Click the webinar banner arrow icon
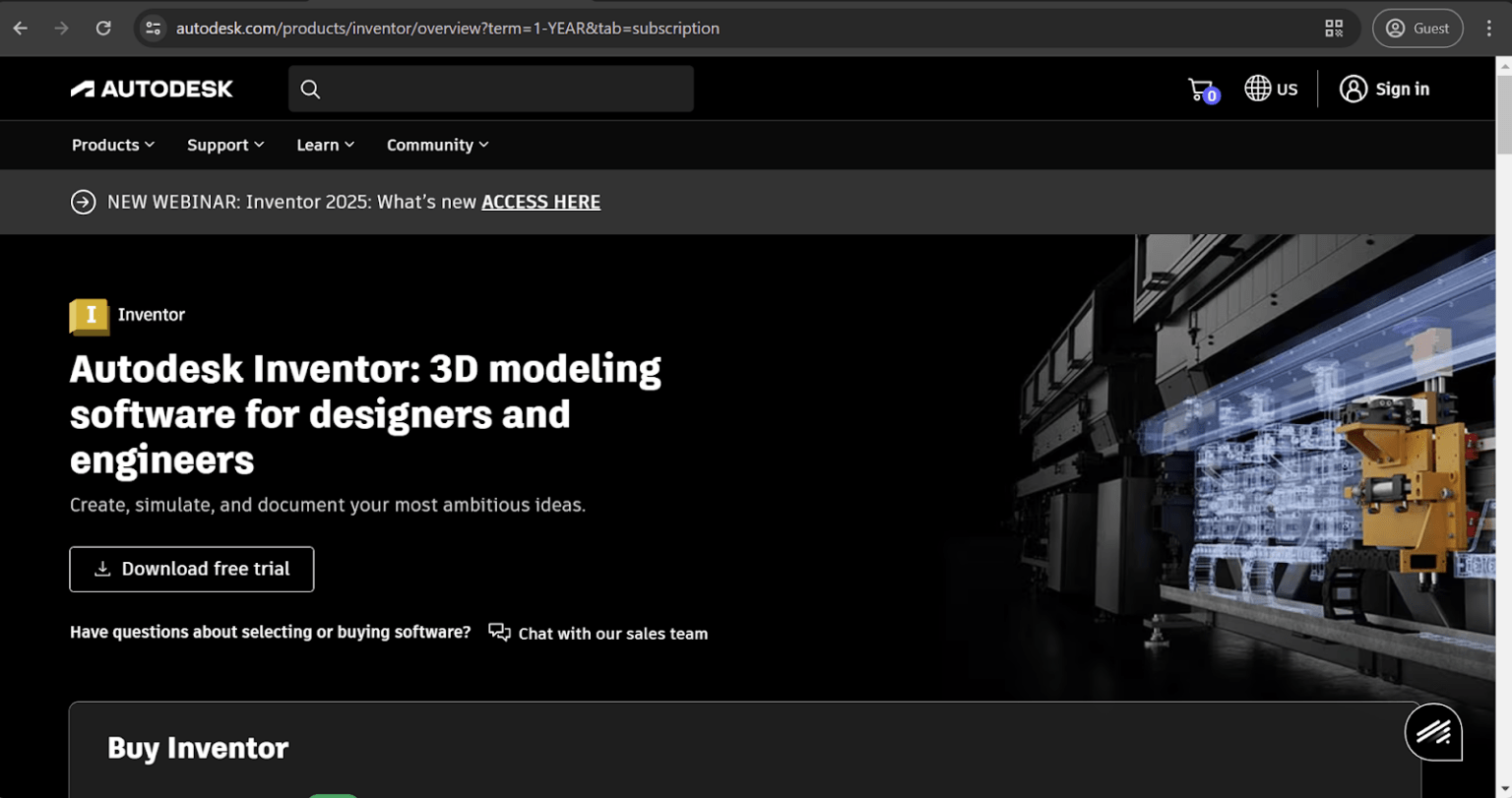The height and width of the screenshot is (798, 1512). click(83, 202)
